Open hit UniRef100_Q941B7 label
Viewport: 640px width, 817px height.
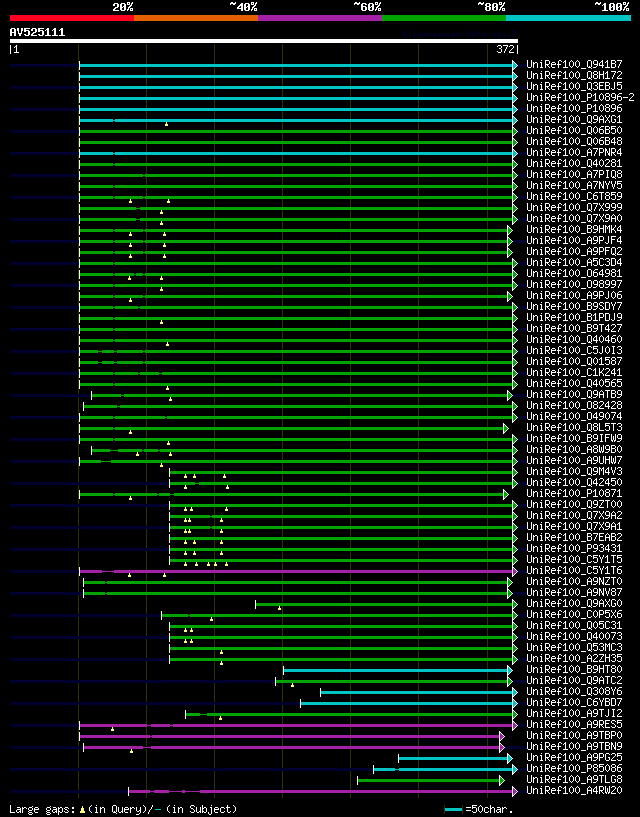click(574, 65)
